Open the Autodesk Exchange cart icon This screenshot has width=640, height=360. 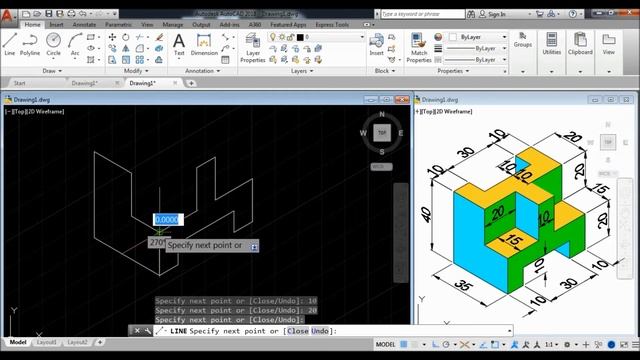[x=540, y=14]
